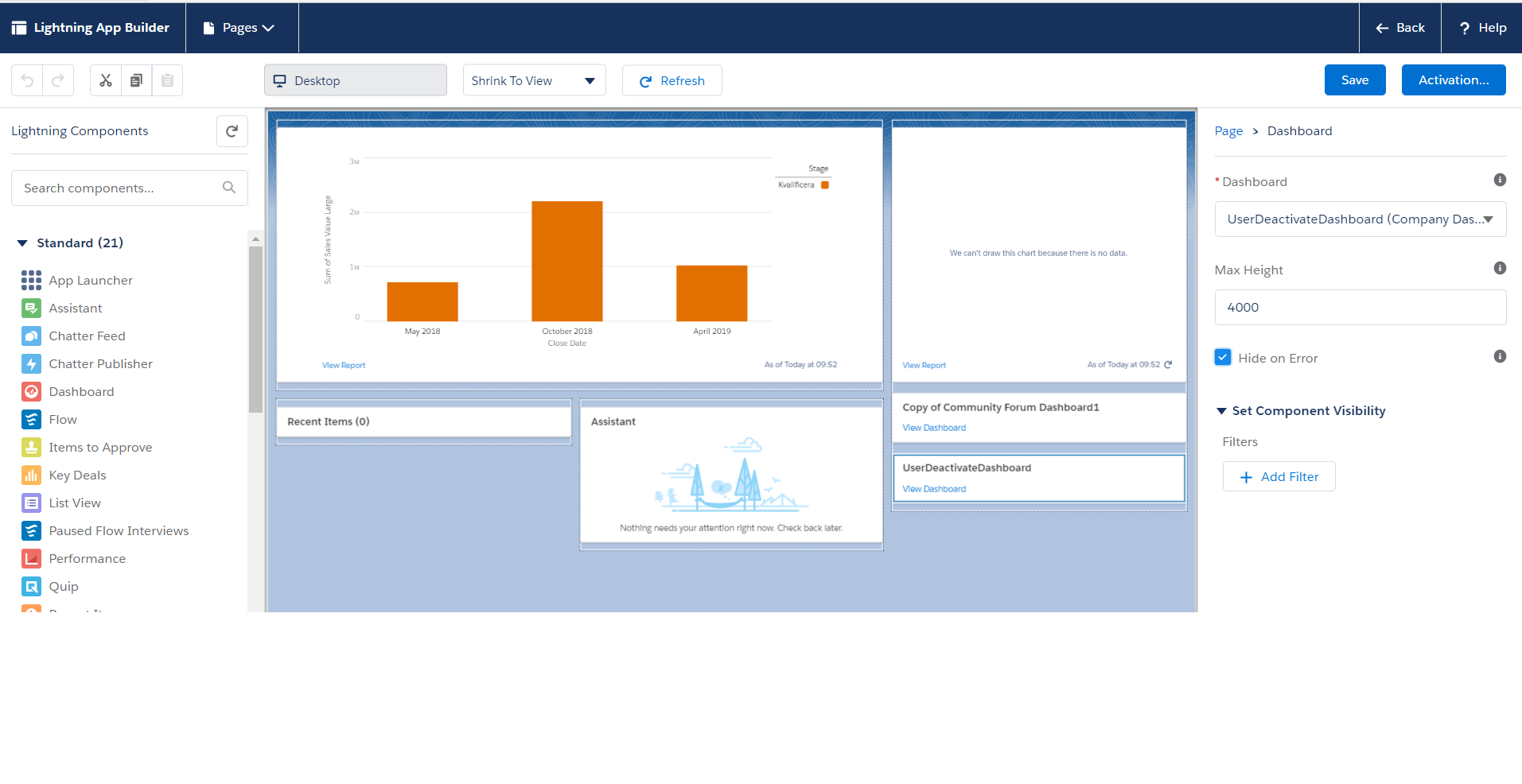The width and height of the screenshot is (1522, 784).
Task: Click the Cut scissors icon
Action: [x=106, y=80]
